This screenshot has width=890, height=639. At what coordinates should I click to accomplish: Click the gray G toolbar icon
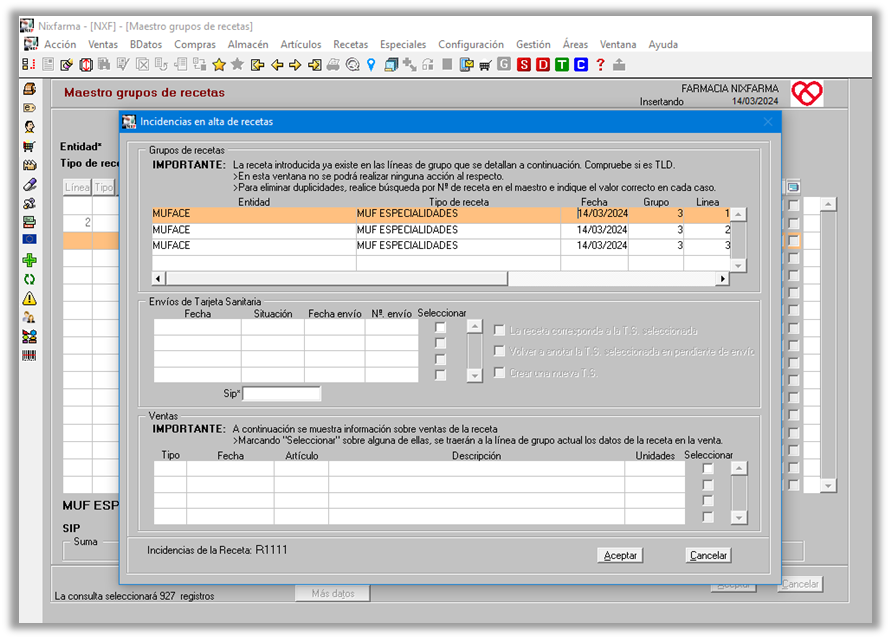[x=504, y=64]
